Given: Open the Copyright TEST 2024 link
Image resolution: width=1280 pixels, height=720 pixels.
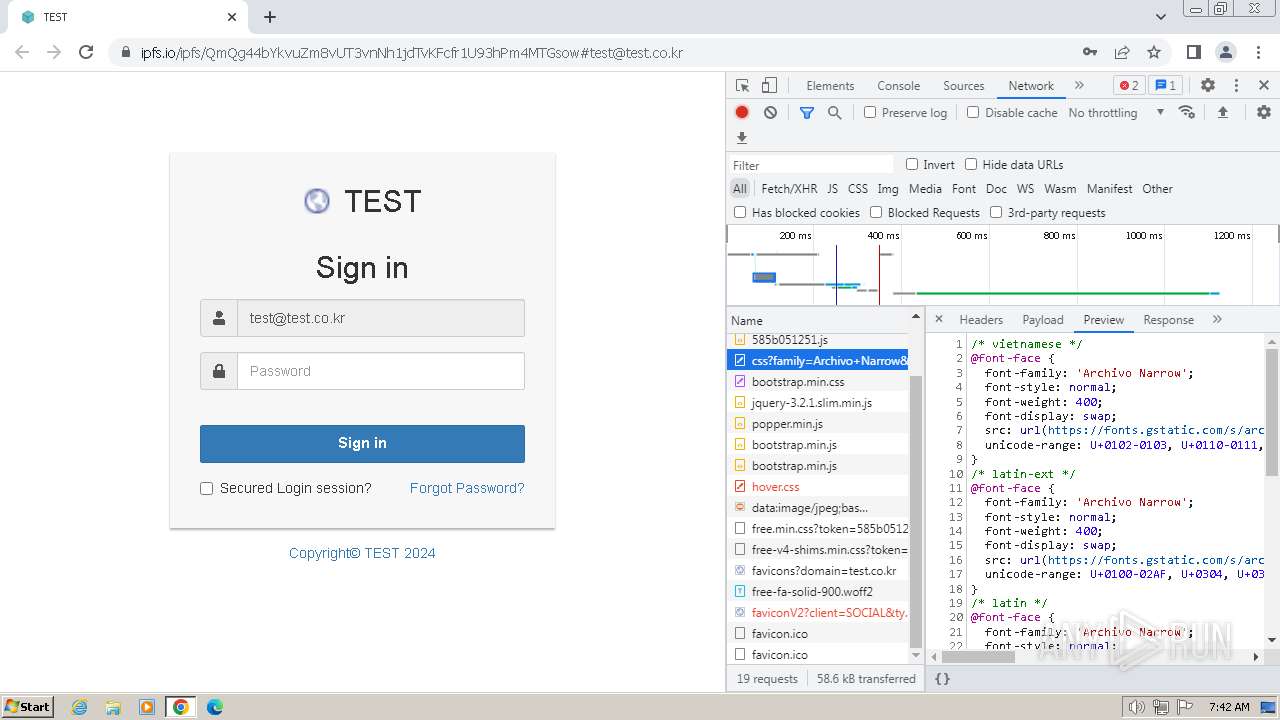Looking at the screenshot, I should (x=362, y=553).
